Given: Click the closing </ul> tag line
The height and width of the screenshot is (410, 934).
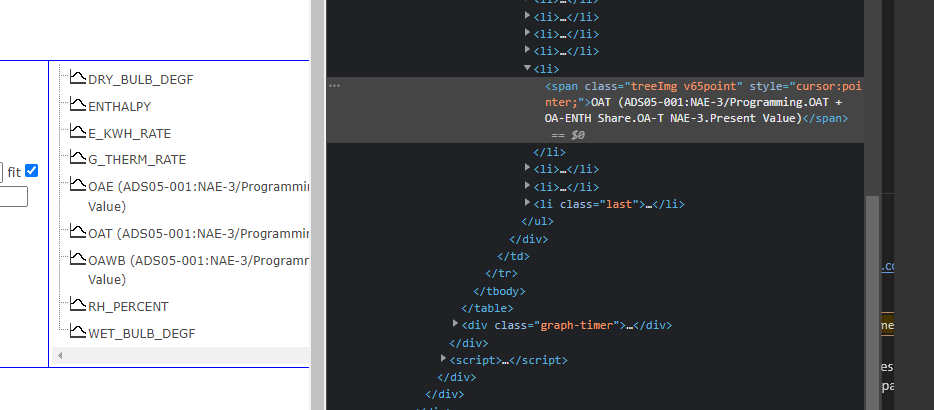Looking at the screenshot, I should point(538,222).
